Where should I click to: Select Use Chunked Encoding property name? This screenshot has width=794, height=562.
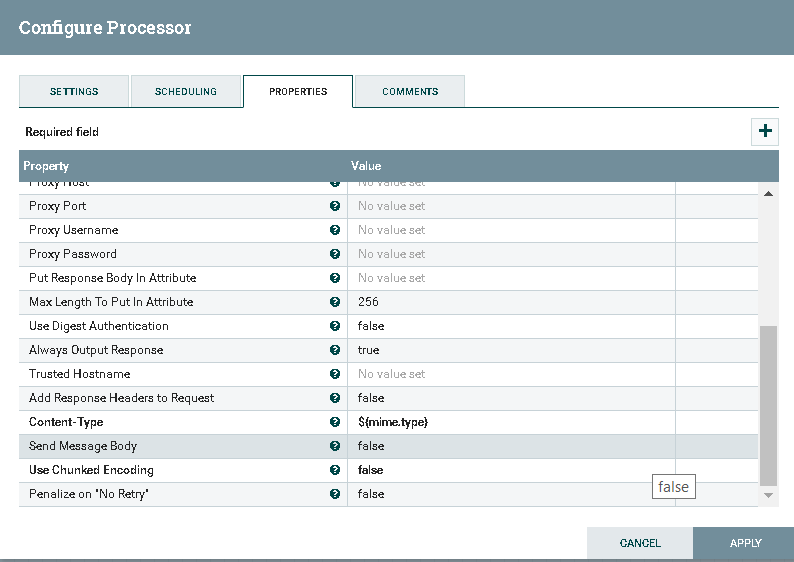91,470
